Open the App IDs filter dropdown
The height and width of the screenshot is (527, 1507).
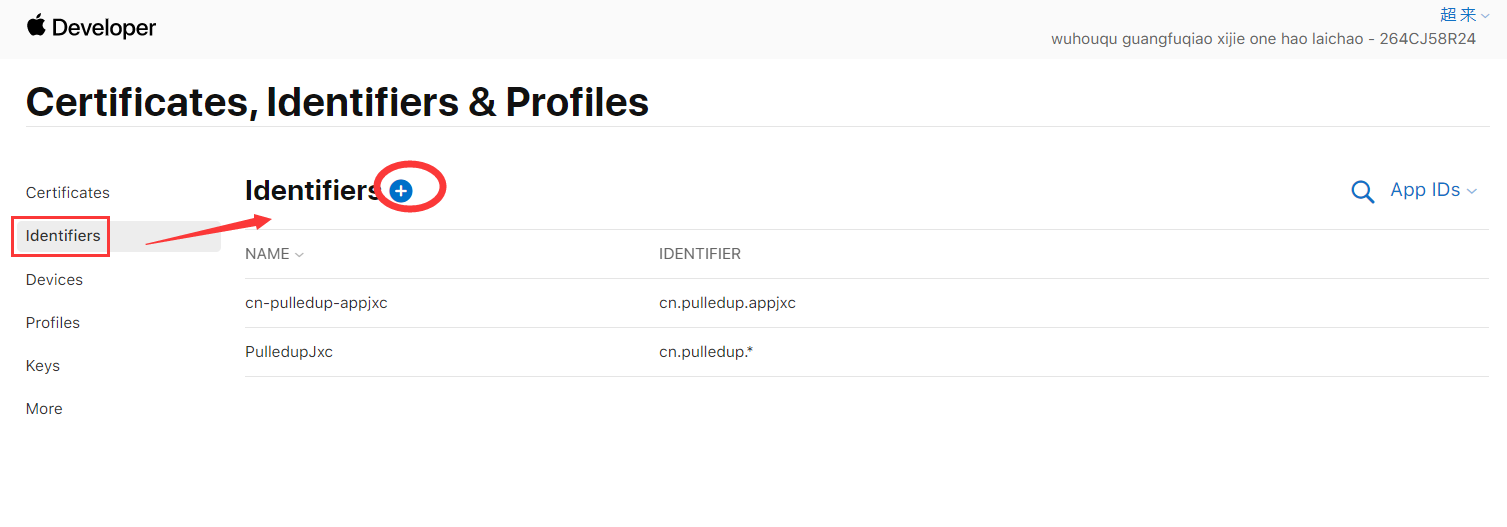(1433, 190)
